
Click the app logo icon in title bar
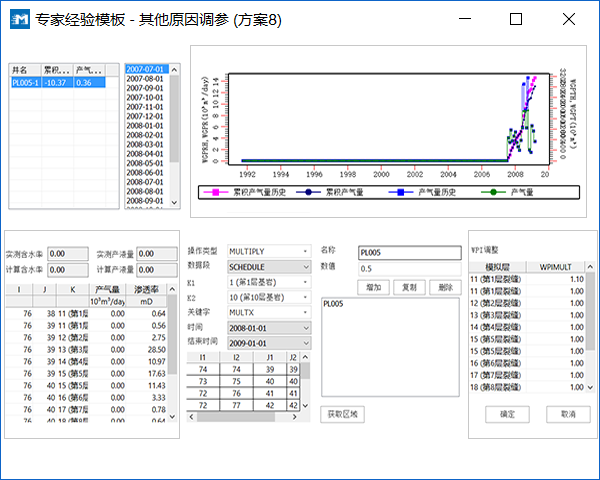17,19
